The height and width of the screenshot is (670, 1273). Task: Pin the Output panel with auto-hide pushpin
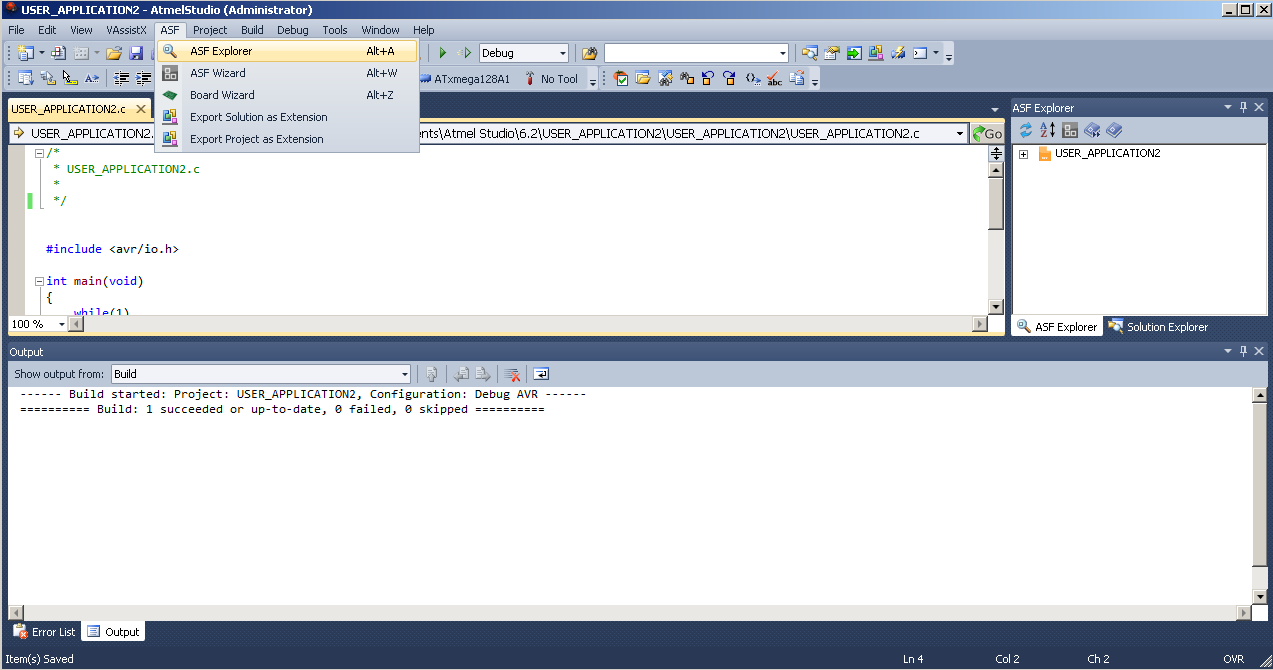tap(1243, 351)
